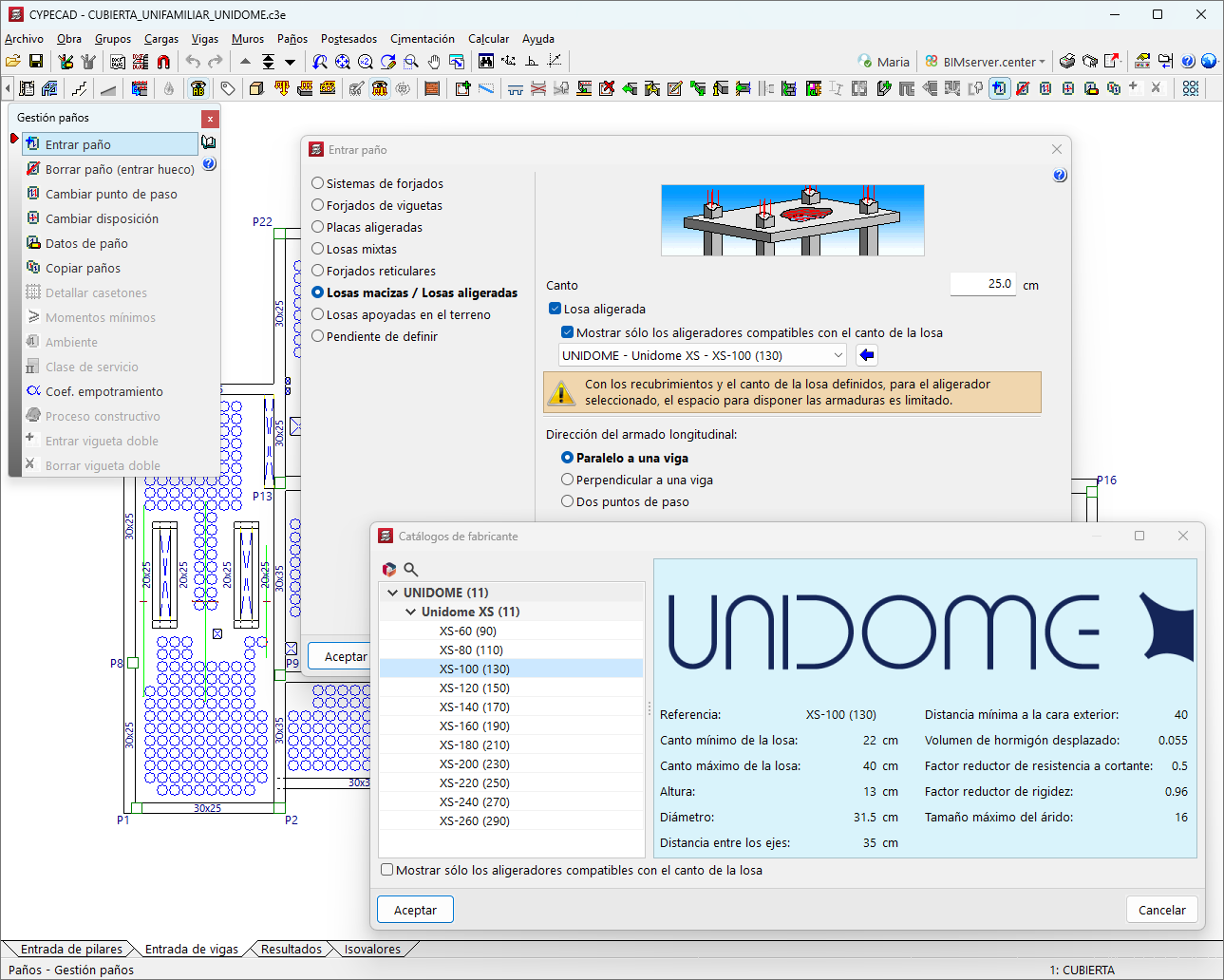Viewport: 1224px width, 980px height.
Task: Select XS-120 (150) in the catalog tree
Action: 475,688
